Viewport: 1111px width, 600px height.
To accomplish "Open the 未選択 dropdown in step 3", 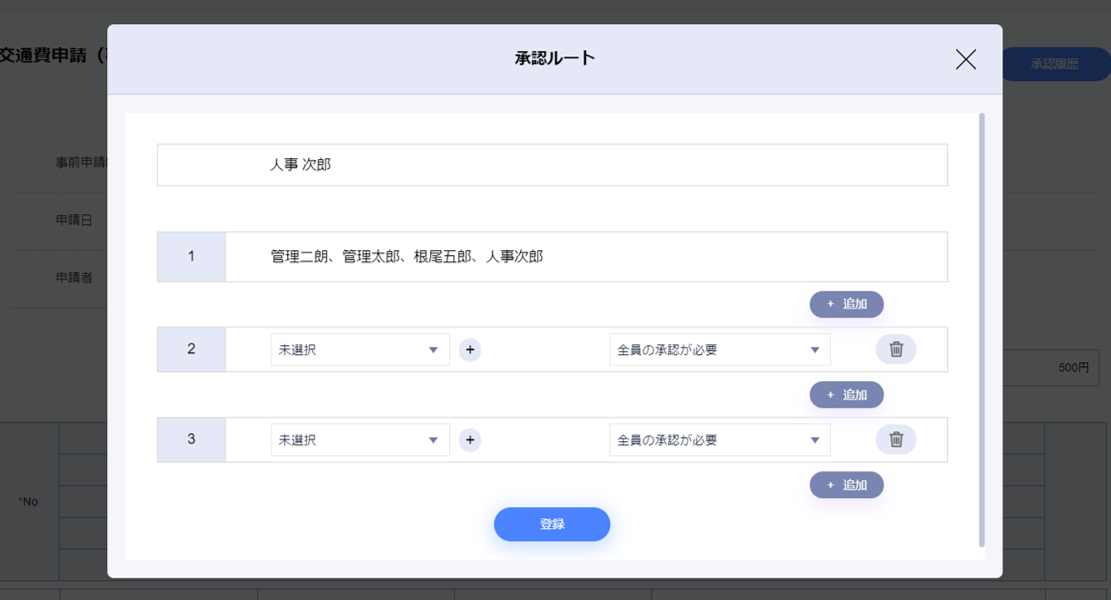I will click(x=360, y=440).
